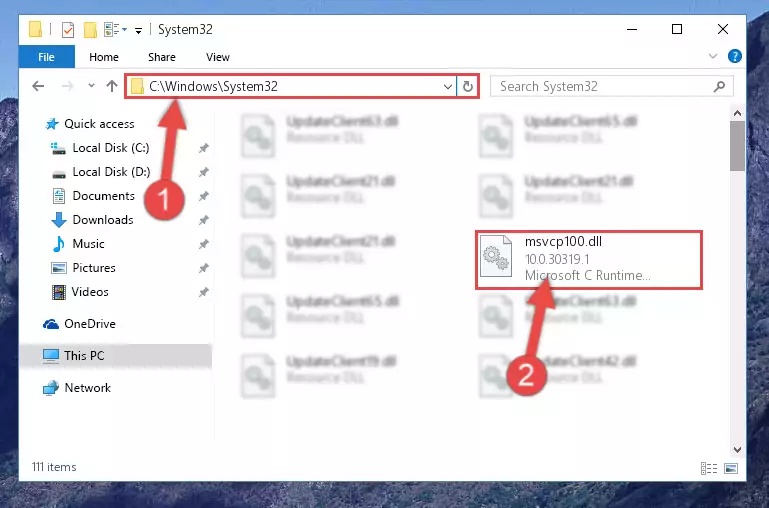This screenshot has height=508, width=769.
Task: Click the pin icon next to Documents
Action: click(204, 196)
